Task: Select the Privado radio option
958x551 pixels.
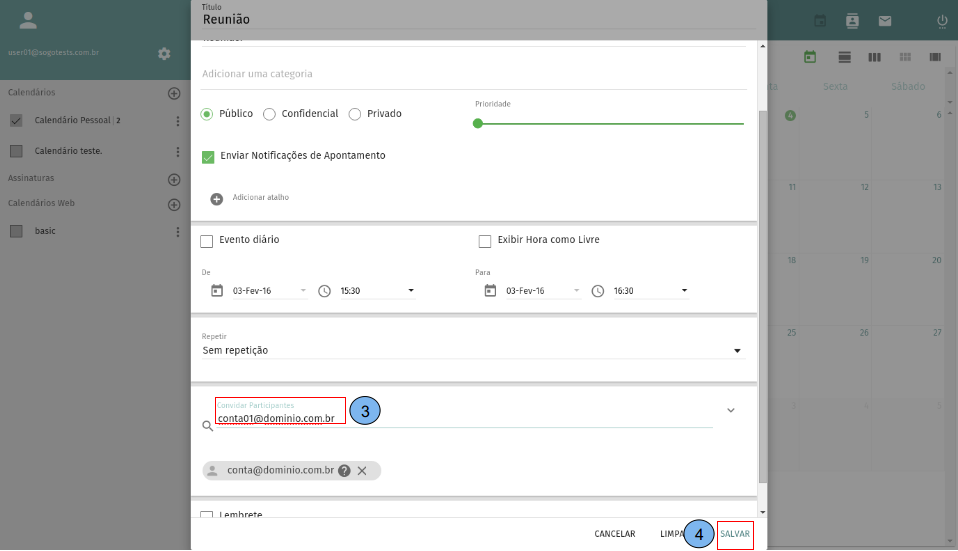Action: point(355,114)
